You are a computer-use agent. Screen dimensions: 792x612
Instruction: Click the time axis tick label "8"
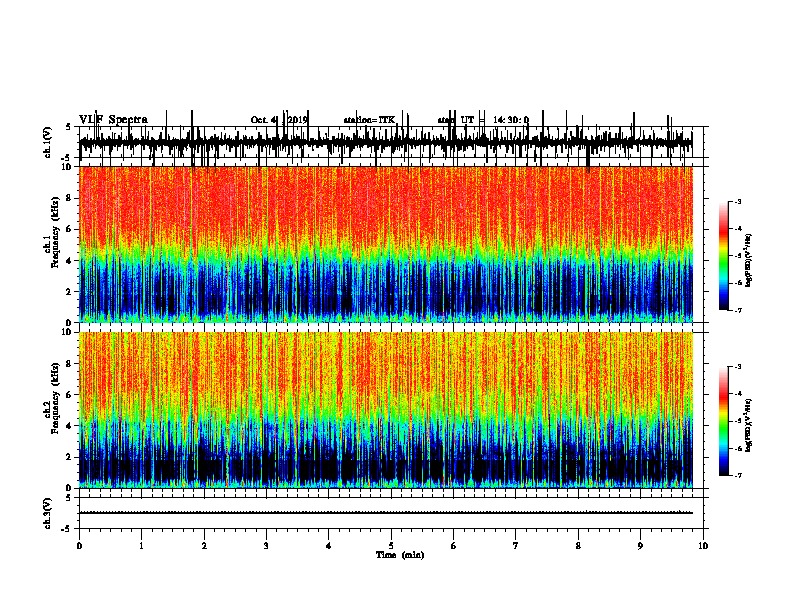coord(578,546)
